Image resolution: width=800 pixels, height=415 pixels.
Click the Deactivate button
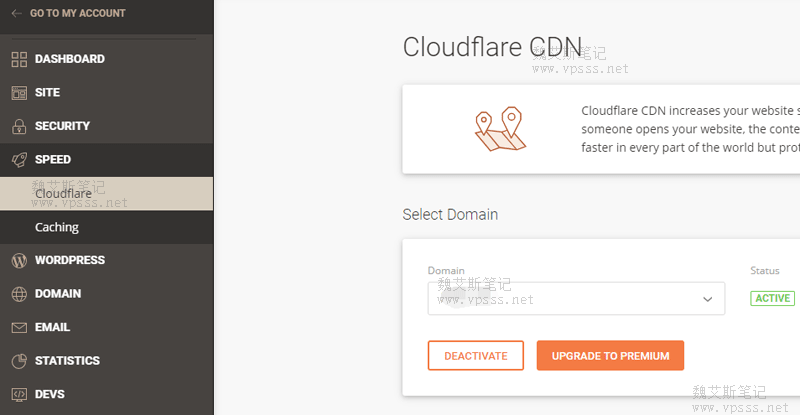point(476,356)
